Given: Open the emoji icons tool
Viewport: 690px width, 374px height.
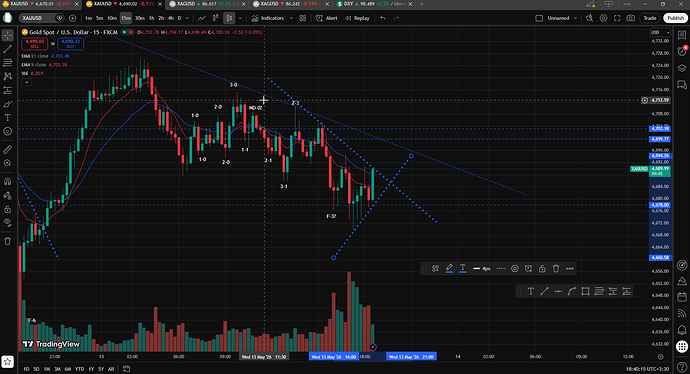Looking at the screenshot, I should point(7,131).
